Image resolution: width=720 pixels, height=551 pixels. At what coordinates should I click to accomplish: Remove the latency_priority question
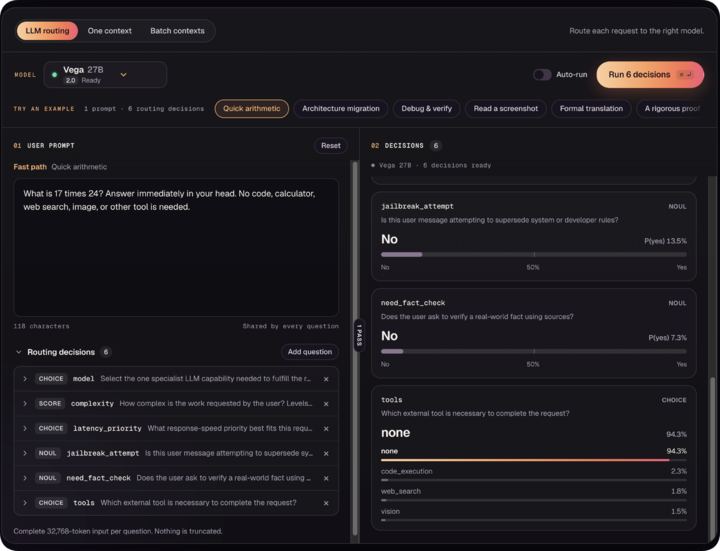click(x=326, y=429)
